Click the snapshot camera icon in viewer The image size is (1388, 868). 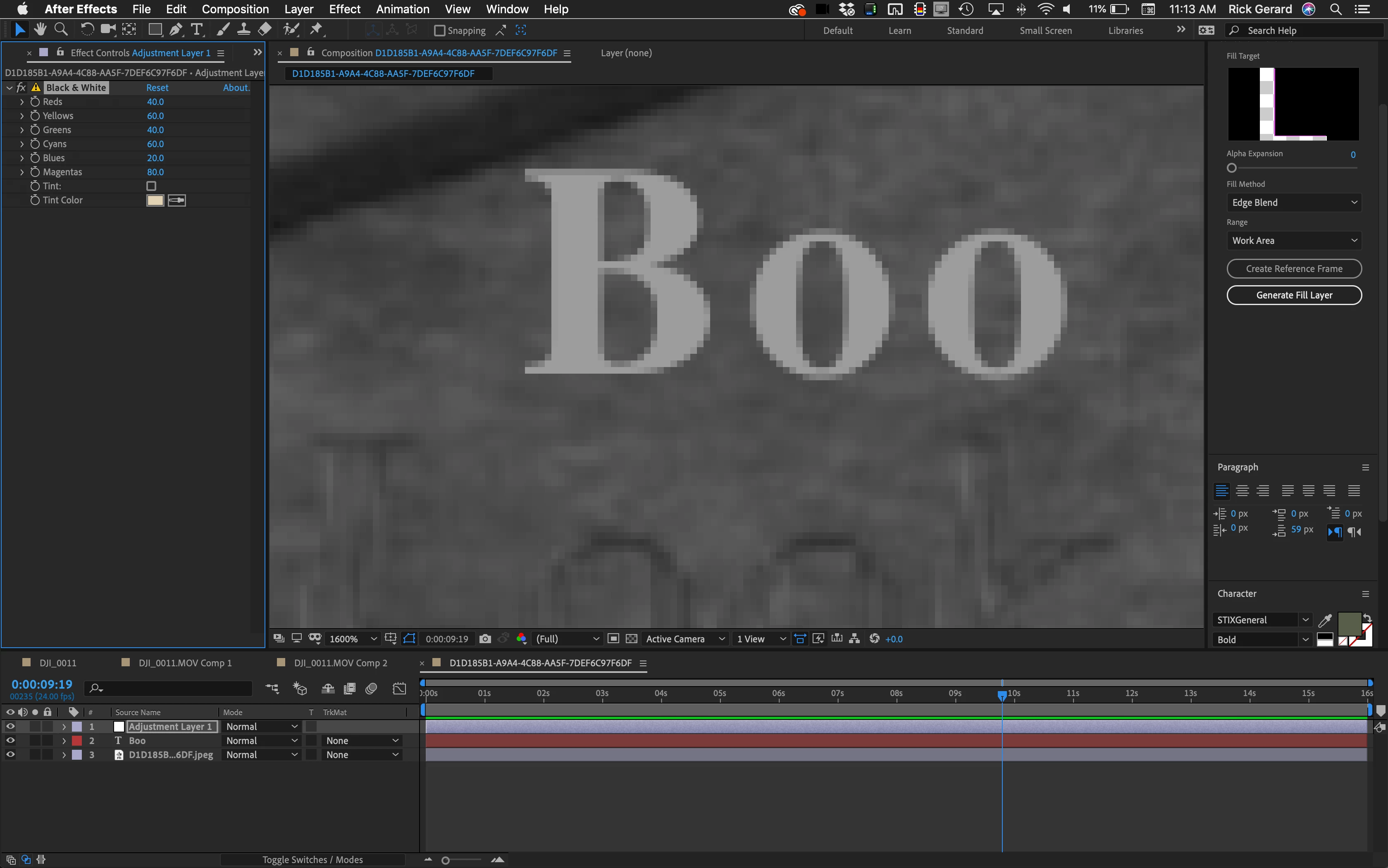pyautogui.click(x=485, y=639)
